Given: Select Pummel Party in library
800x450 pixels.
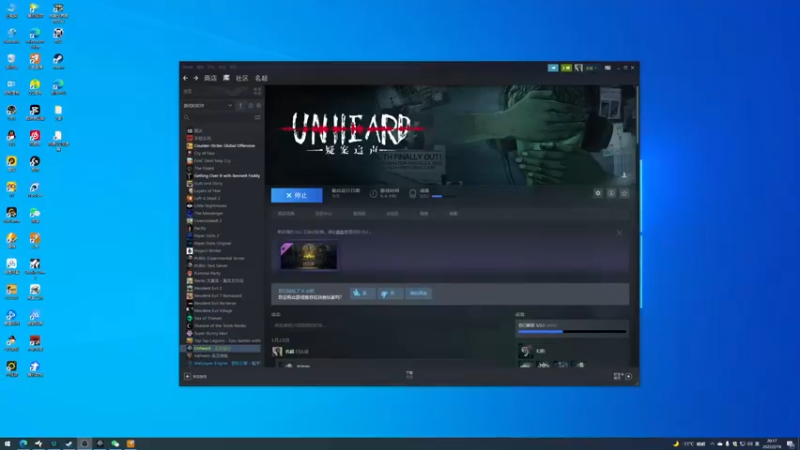Looking at the screenshot, I should (207, 273).
